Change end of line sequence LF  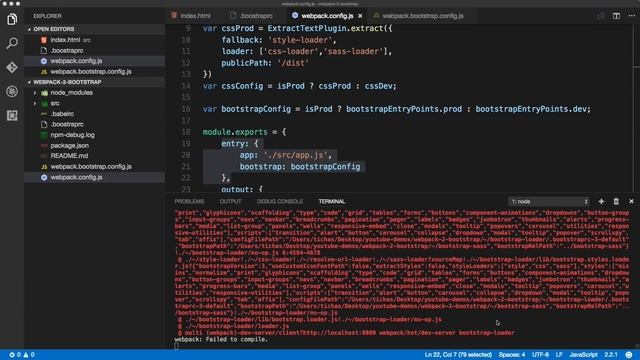(559, 355)
